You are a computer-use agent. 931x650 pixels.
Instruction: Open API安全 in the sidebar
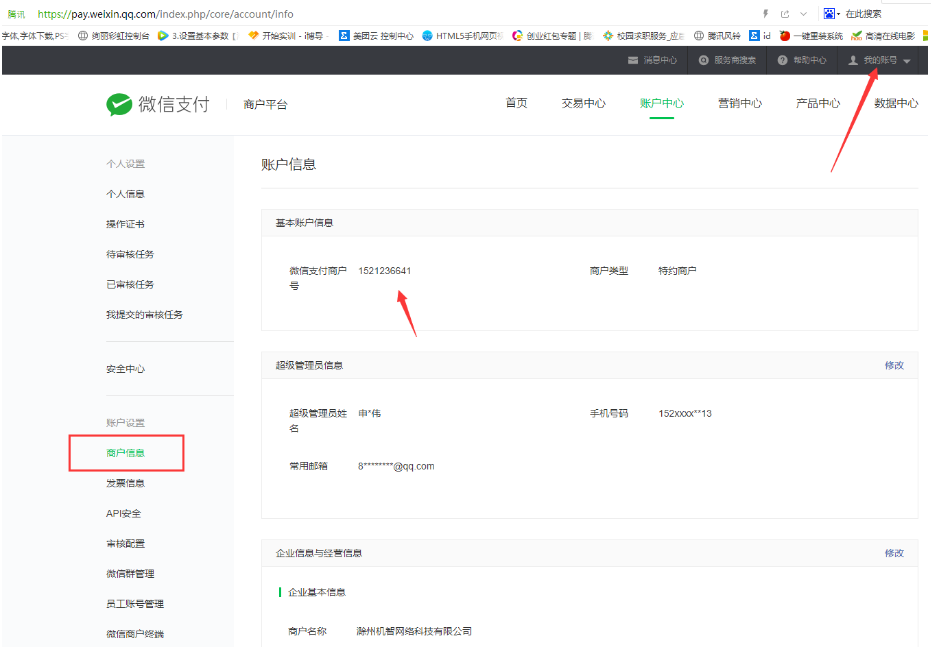124,513
